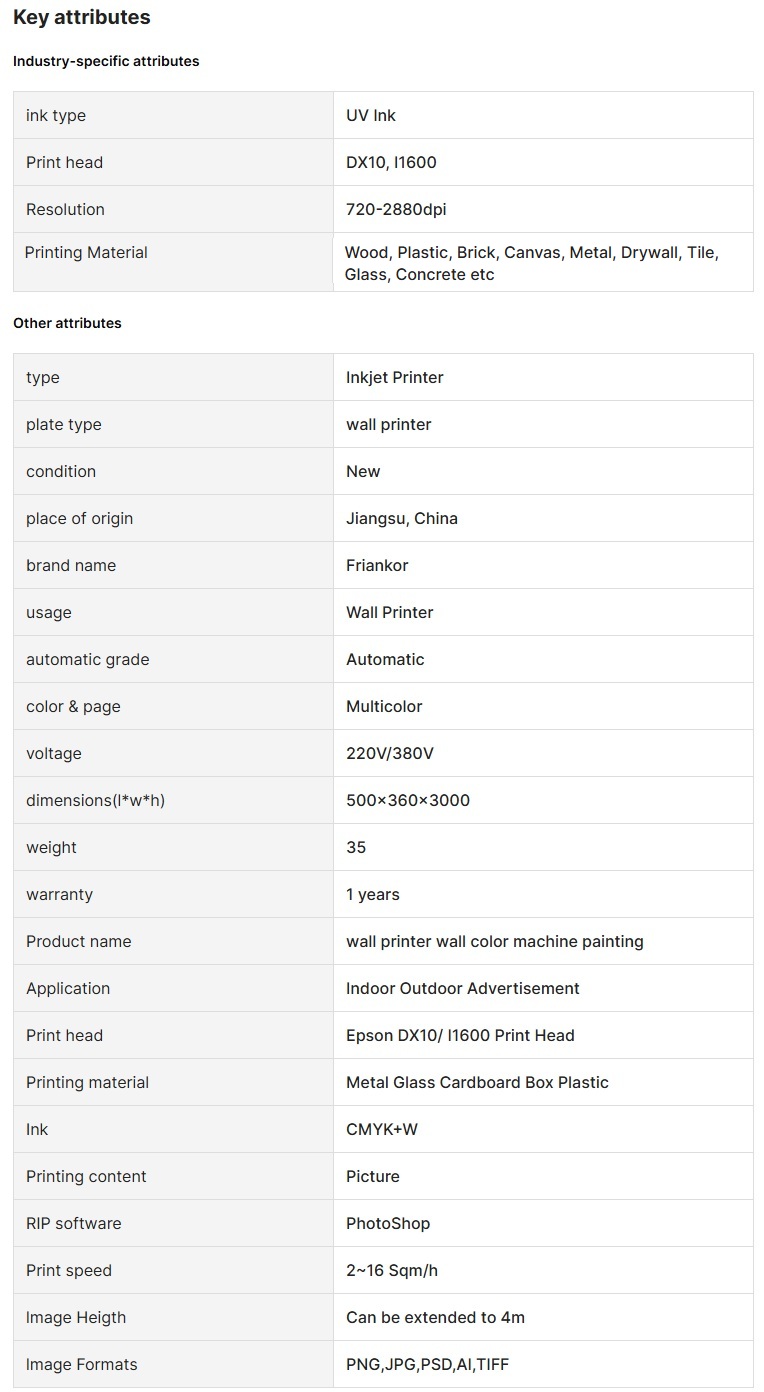
Task: Click the "Key attributes" heading
Action: tap(82, 17)
